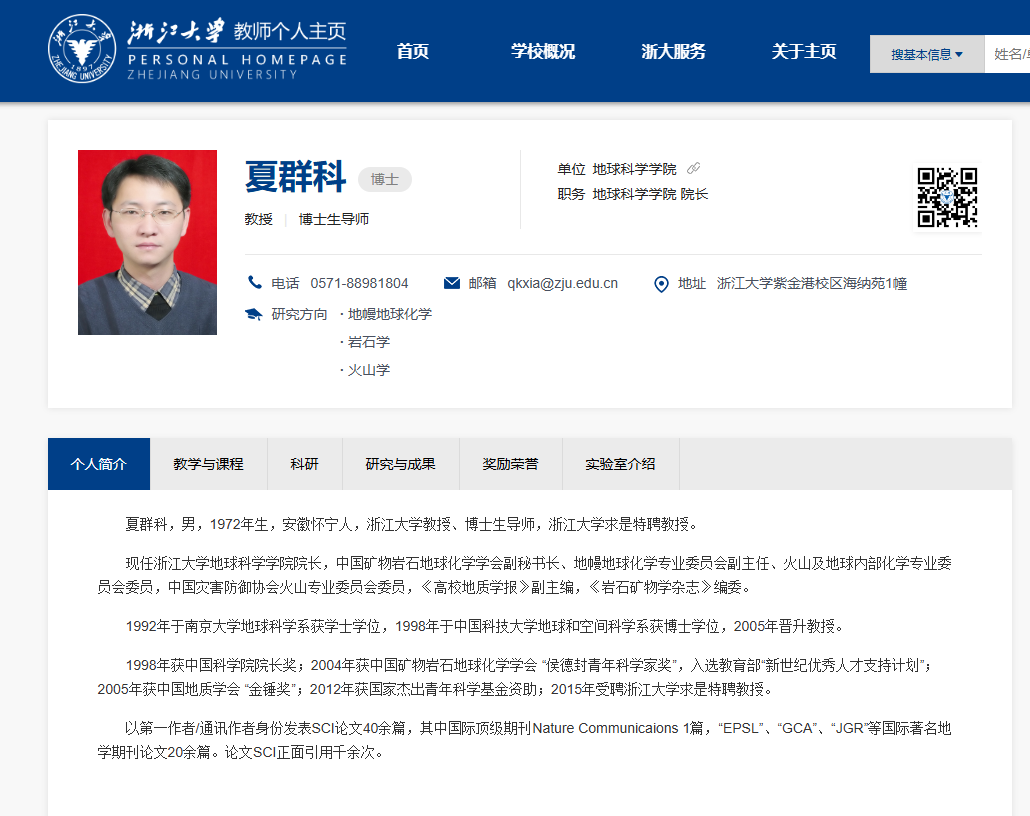
Task: Click the profile photo of 夏群科
Action: pos(147,242)
